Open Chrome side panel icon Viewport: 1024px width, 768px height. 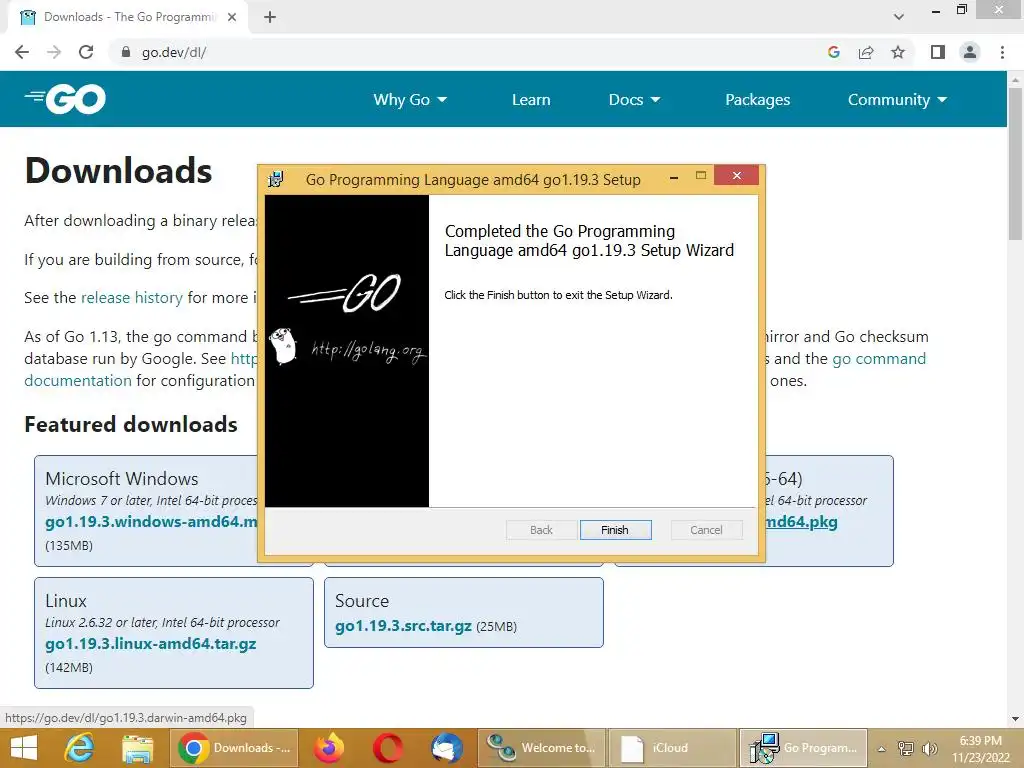point(938,52)
